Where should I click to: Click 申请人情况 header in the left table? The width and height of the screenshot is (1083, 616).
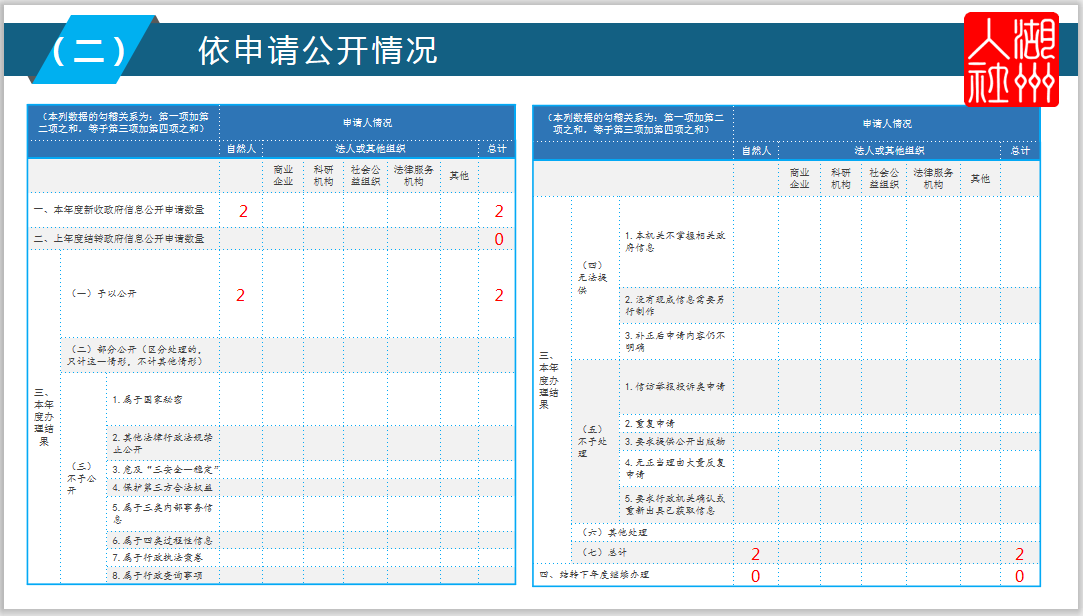click(367, 123)
